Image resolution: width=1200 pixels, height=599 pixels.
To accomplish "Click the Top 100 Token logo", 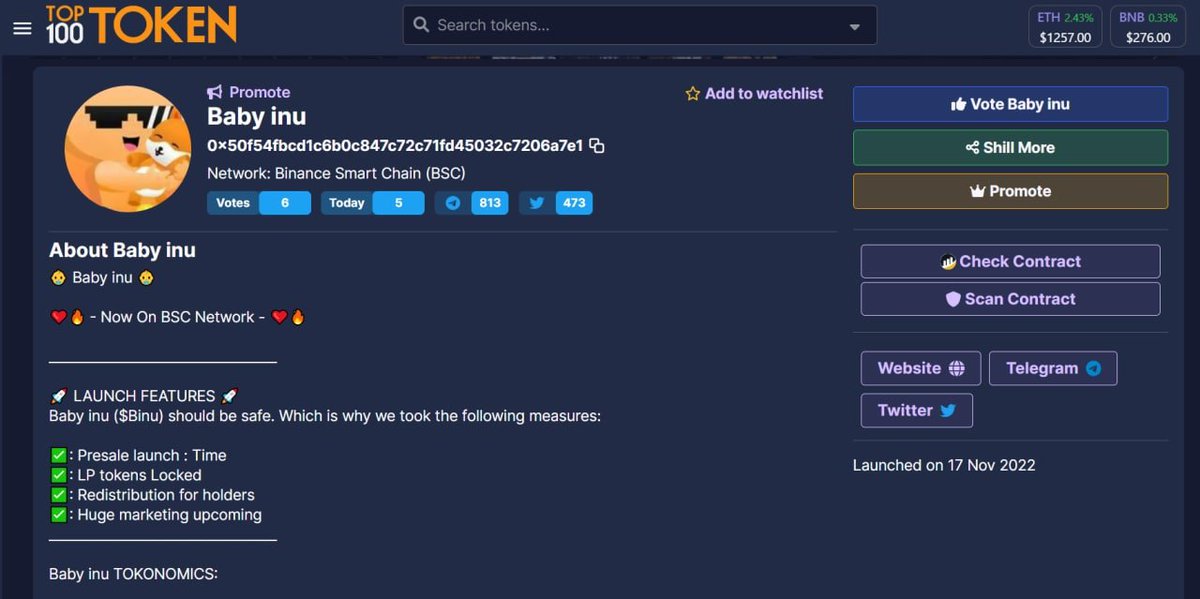I will pyautogui.click(x=141, y=25).
